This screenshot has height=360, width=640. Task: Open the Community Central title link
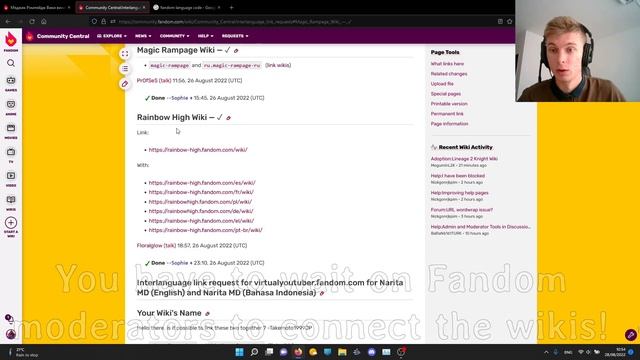pos(63,36)
